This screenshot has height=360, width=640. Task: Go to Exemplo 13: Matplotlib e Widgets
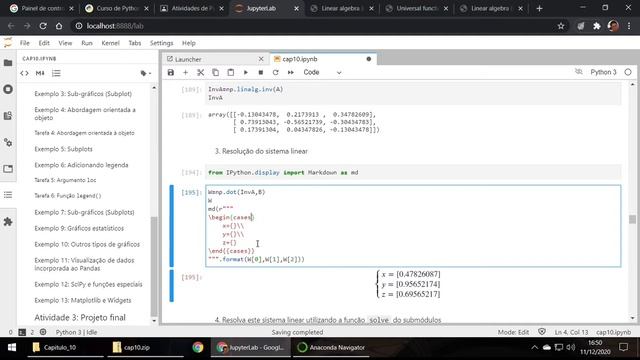pyautogui.click(x=83, y=300)
